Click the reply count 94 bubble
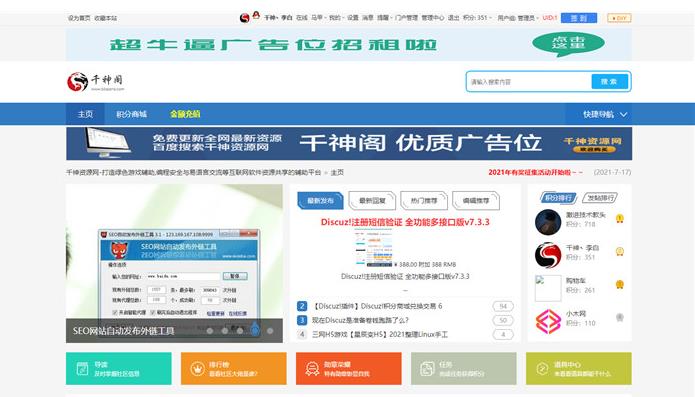 [503, 306]
